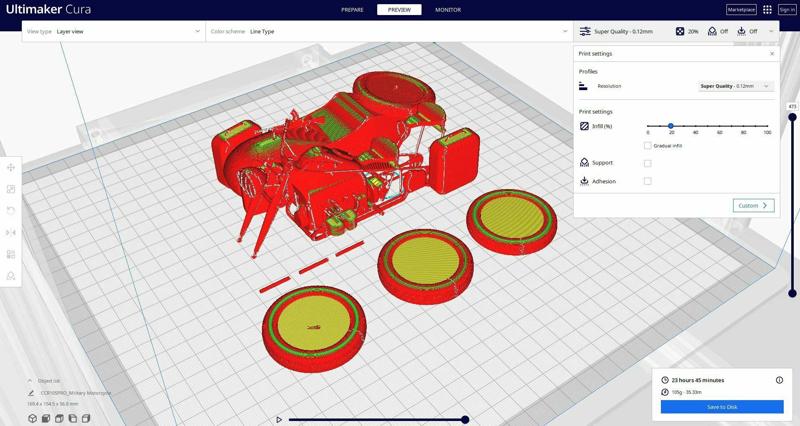
Task: Click the 20% infill summary icon
Action: [x=680, y=32]
